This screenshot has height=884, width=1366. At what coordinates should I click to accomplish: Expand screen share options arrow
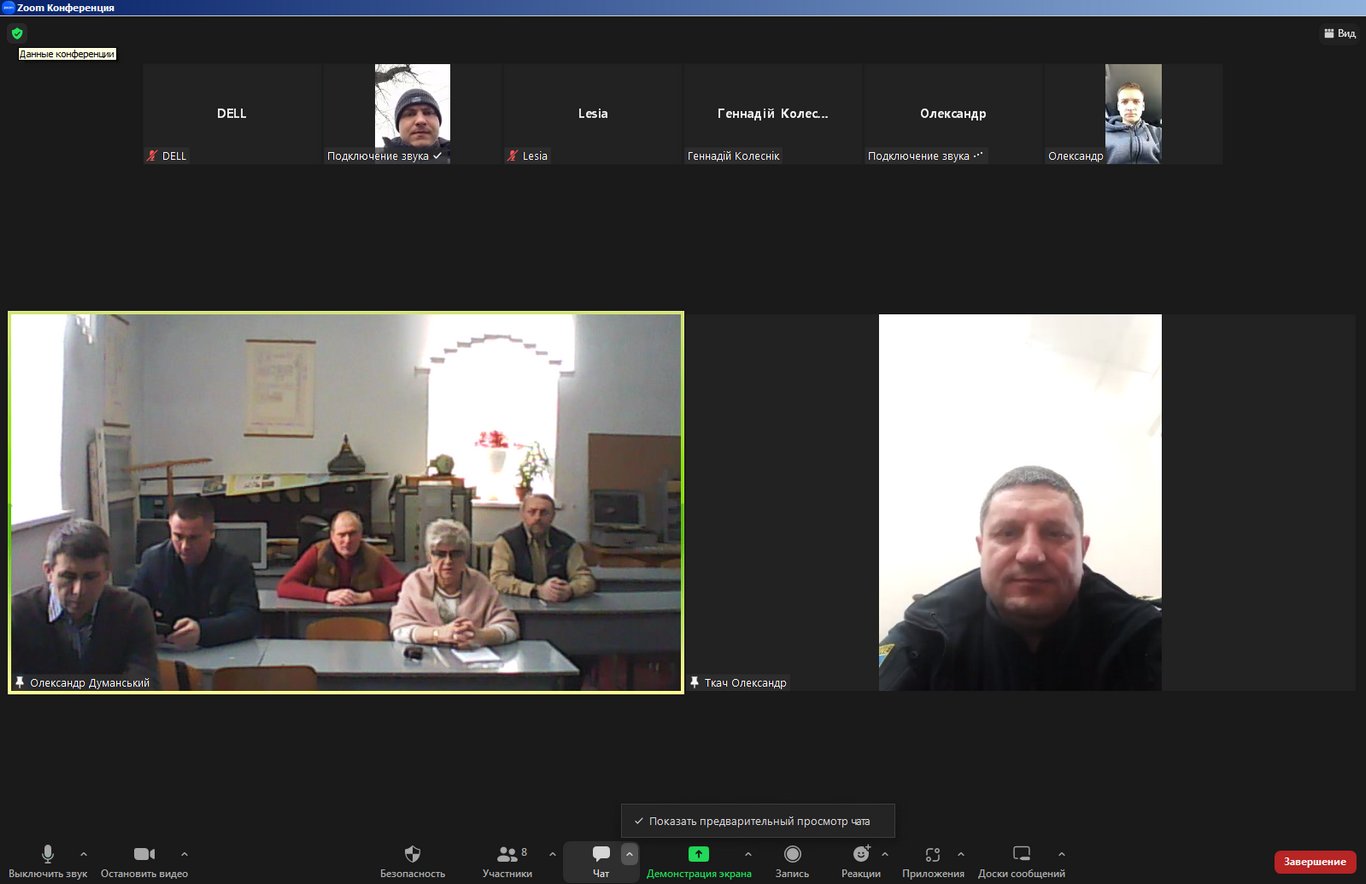748,854
